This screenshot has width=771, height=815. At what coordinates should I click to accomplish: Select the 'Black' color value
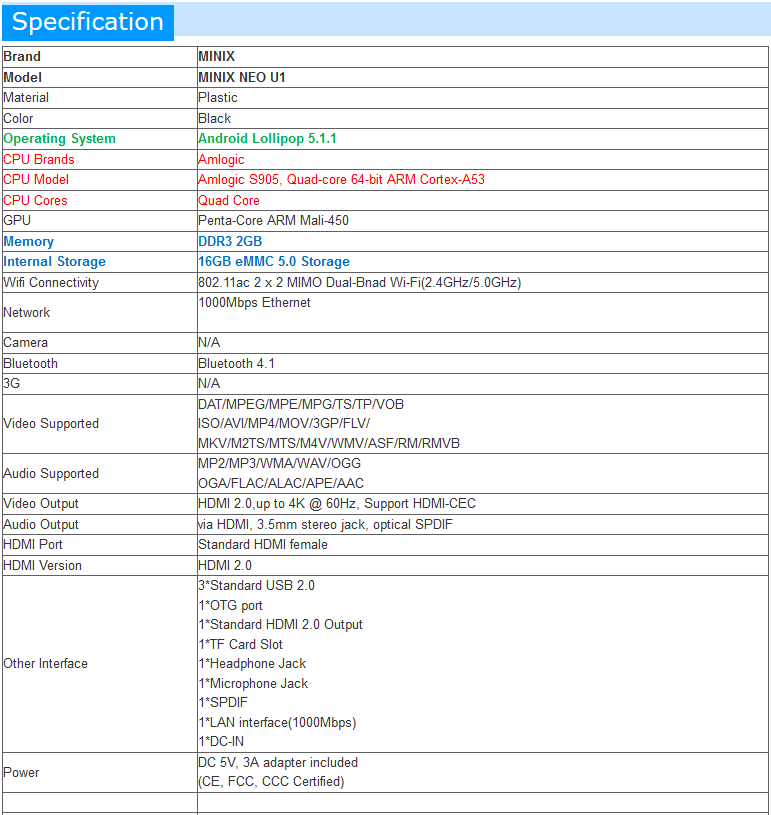coord(214,119)
